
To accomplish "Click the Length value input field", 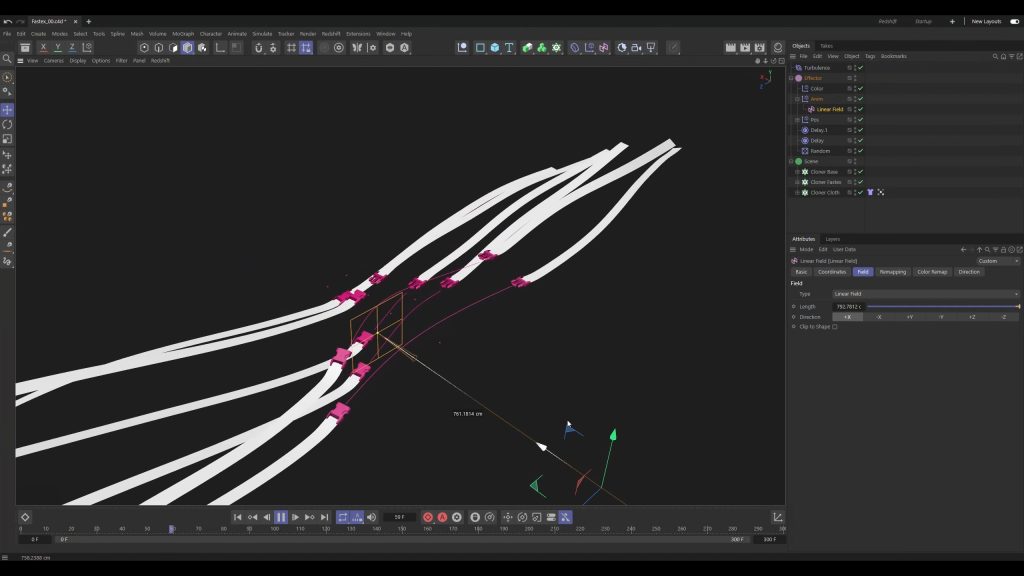I will 848,306.
